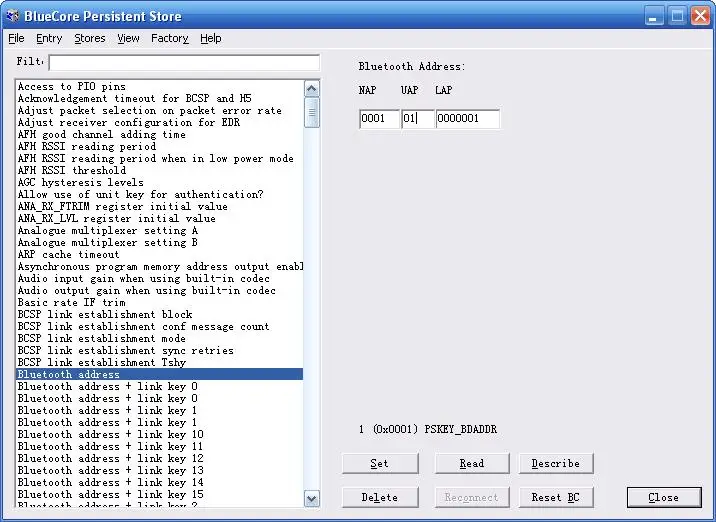
Task: Open the Entry menu
Action: tap(49, 38)
